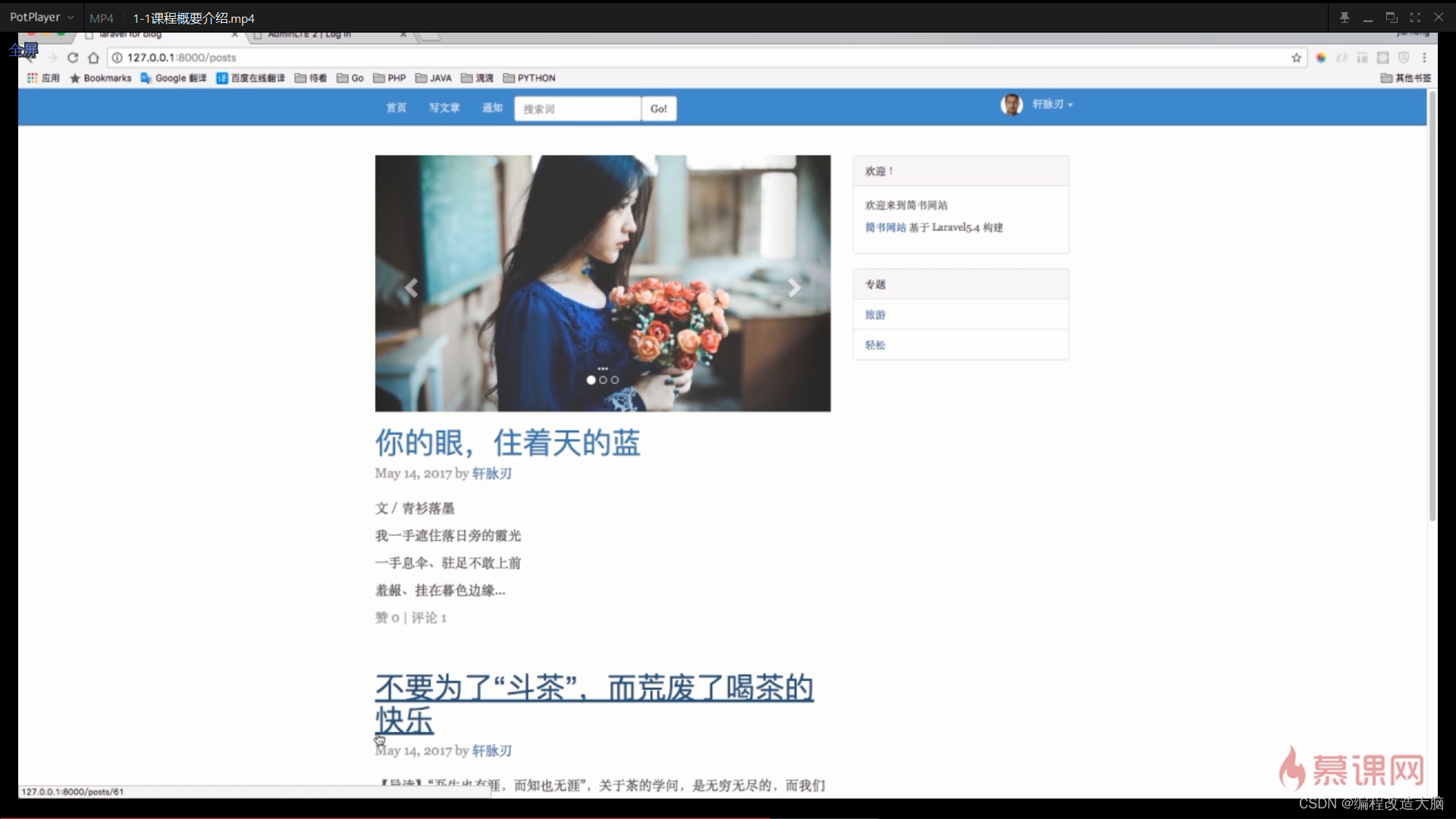The width and height of the screenshot is (1456, 819).
Task: Click the PotPlayer pin-on-top icon
Action: coord(1344,17)
